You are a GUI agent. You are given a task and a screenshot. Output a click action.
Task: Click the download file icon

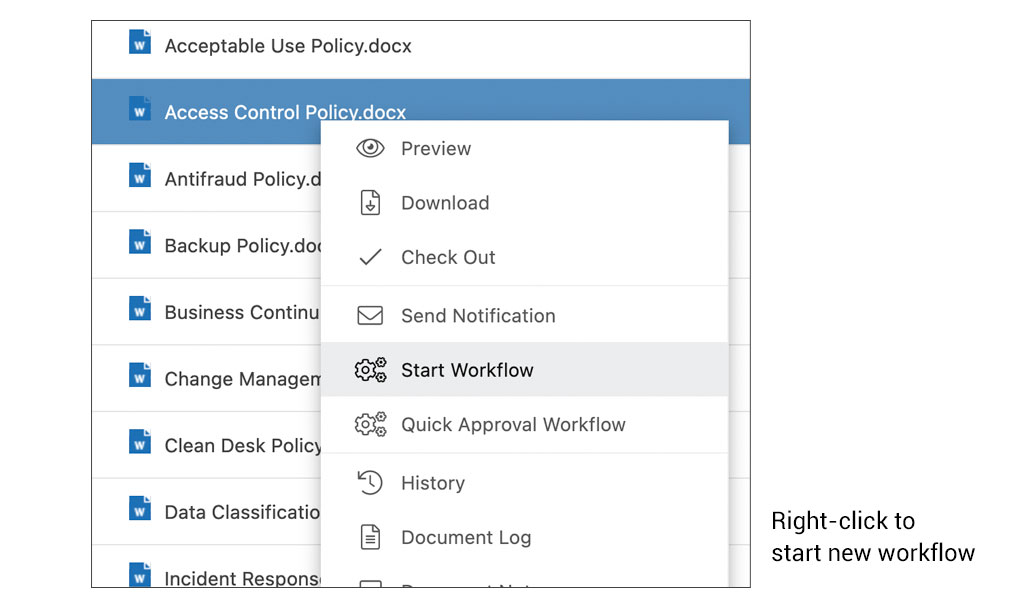pyautogui.click(x=370, y=202)
